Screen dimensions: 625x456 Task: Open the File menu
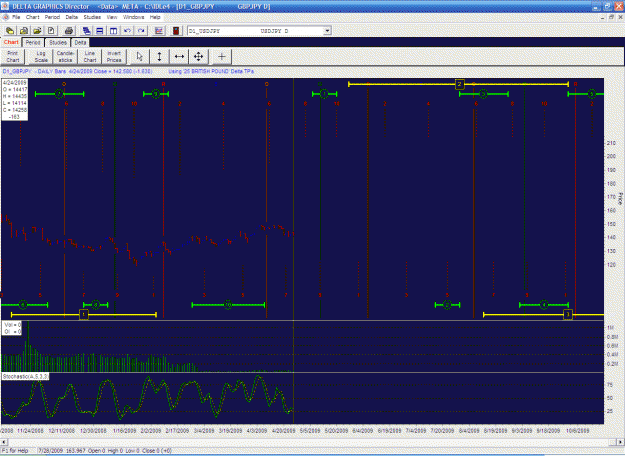(x=16, y=18)
